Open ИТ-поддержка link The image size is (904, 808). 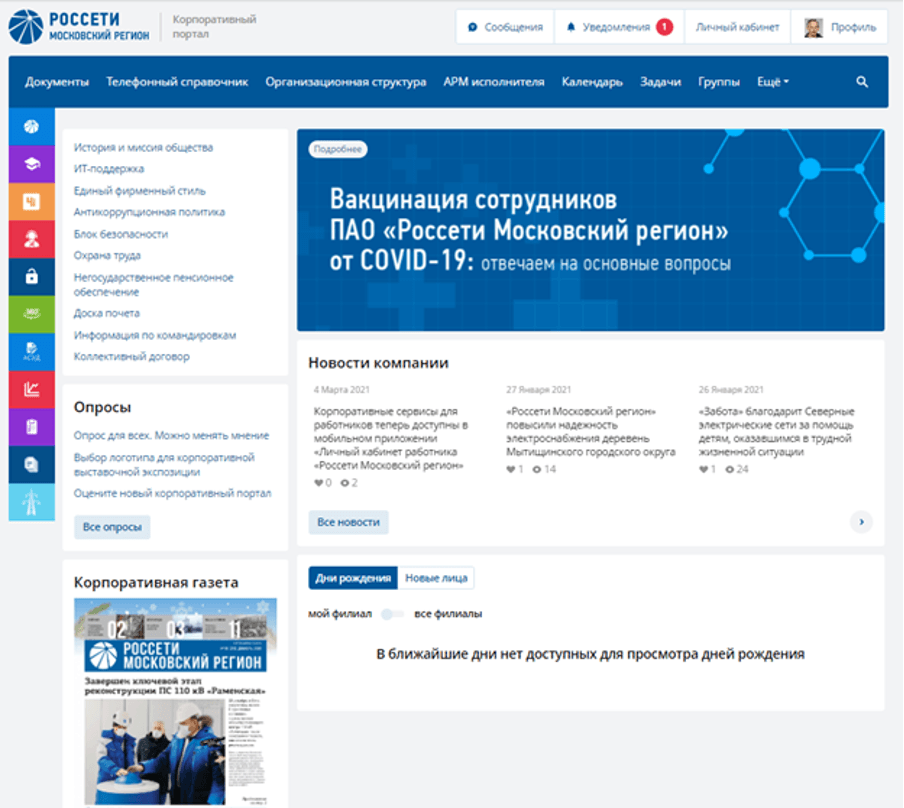109,169
